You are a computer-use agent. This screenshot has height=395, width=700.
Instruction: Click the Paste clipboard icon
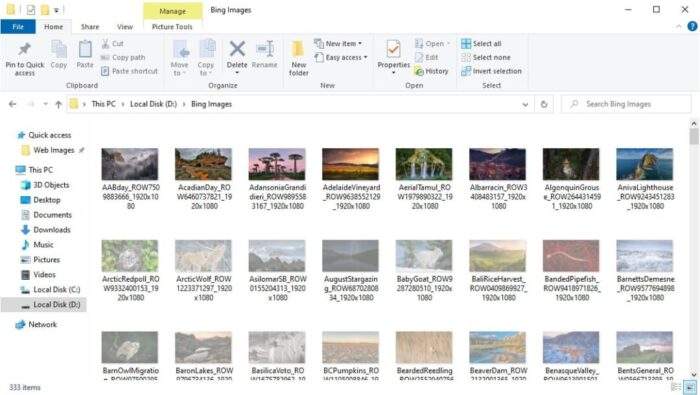click(x=85, y=49)
